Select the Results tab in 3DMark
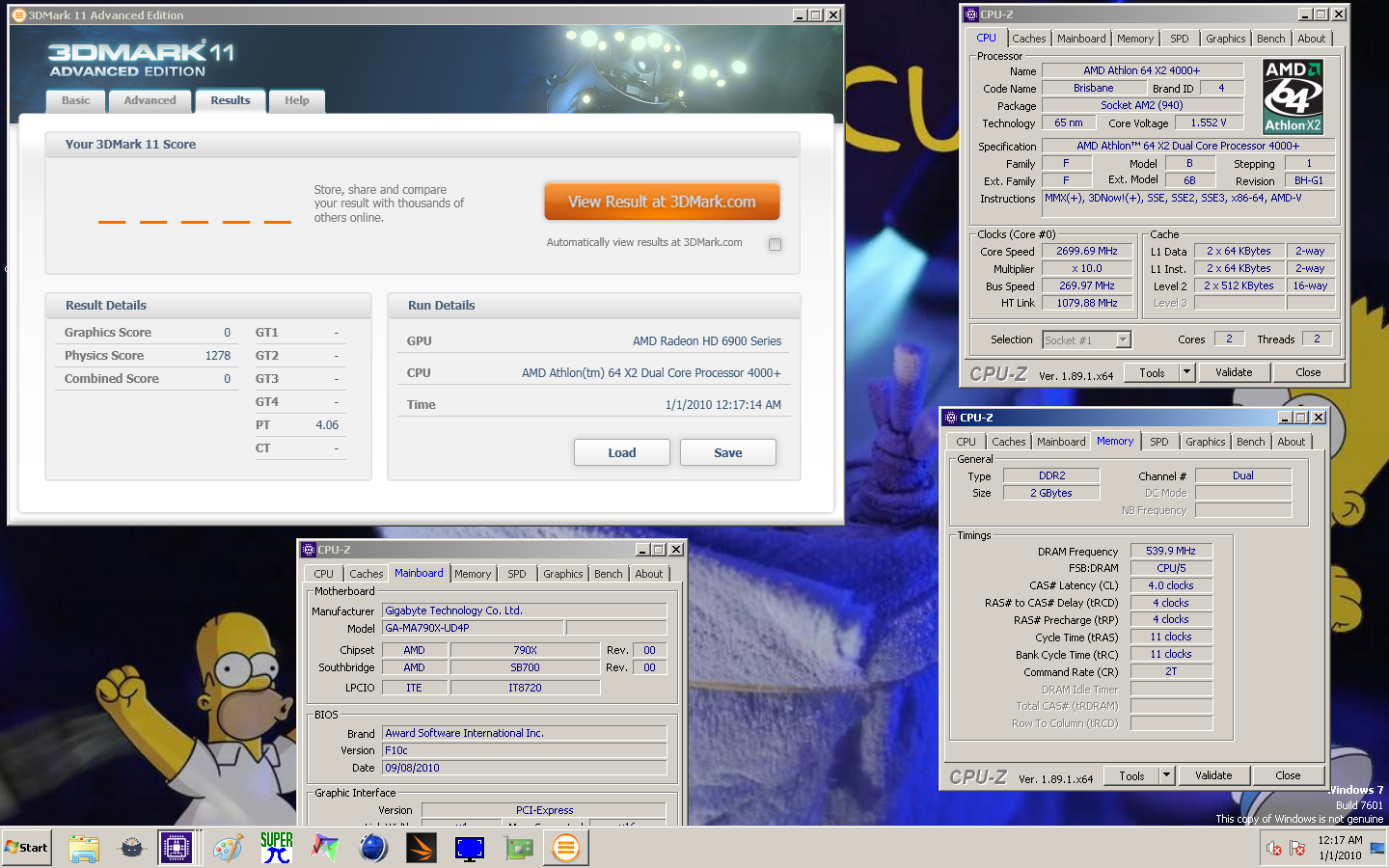Screen dimensions: 1389x868 tap(231, 100)
